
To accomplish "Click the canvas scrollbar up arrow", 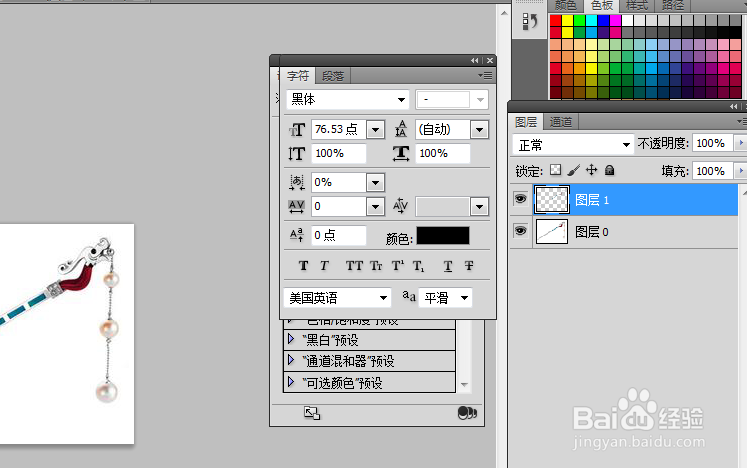I will (504, 13).
